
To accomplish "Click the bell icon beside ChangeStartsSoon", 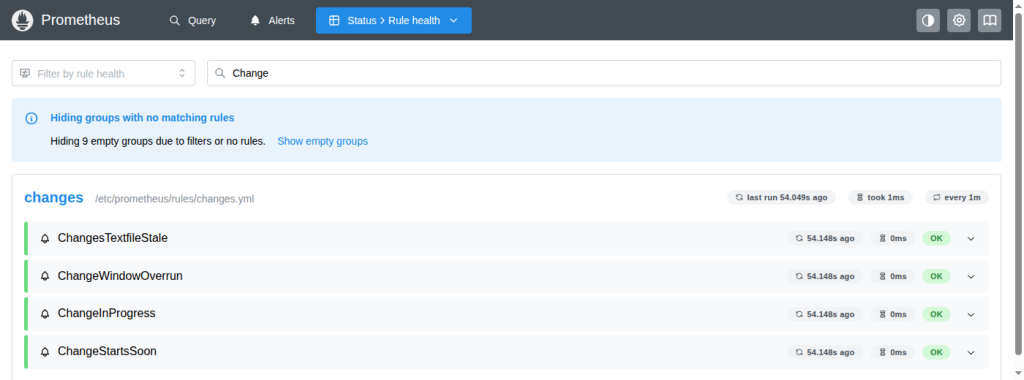I will click(x=45, y=352).
